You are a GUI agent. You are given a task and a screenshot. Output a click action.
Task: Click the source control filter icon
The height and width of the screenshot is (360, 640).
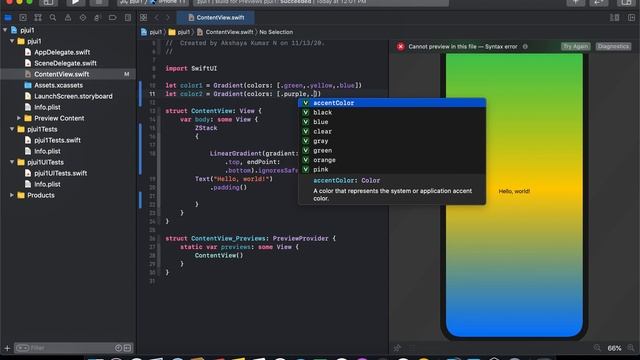point(127,348)
